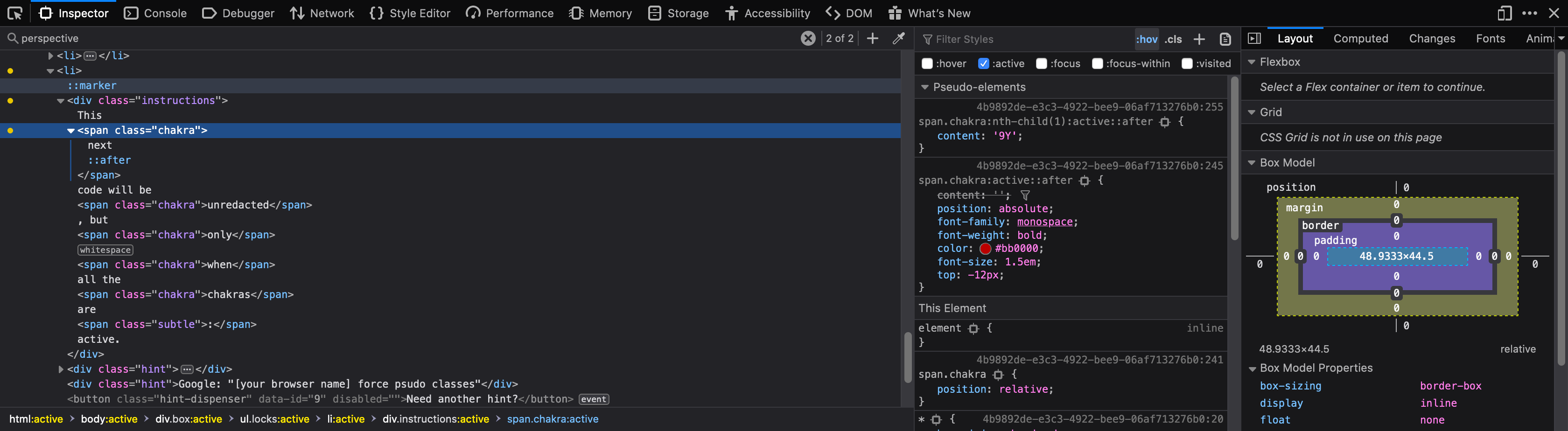The height and width of the screenshot is (431, 1568).
Task: Click the event badge on button
Action: [x=594, y=399]
